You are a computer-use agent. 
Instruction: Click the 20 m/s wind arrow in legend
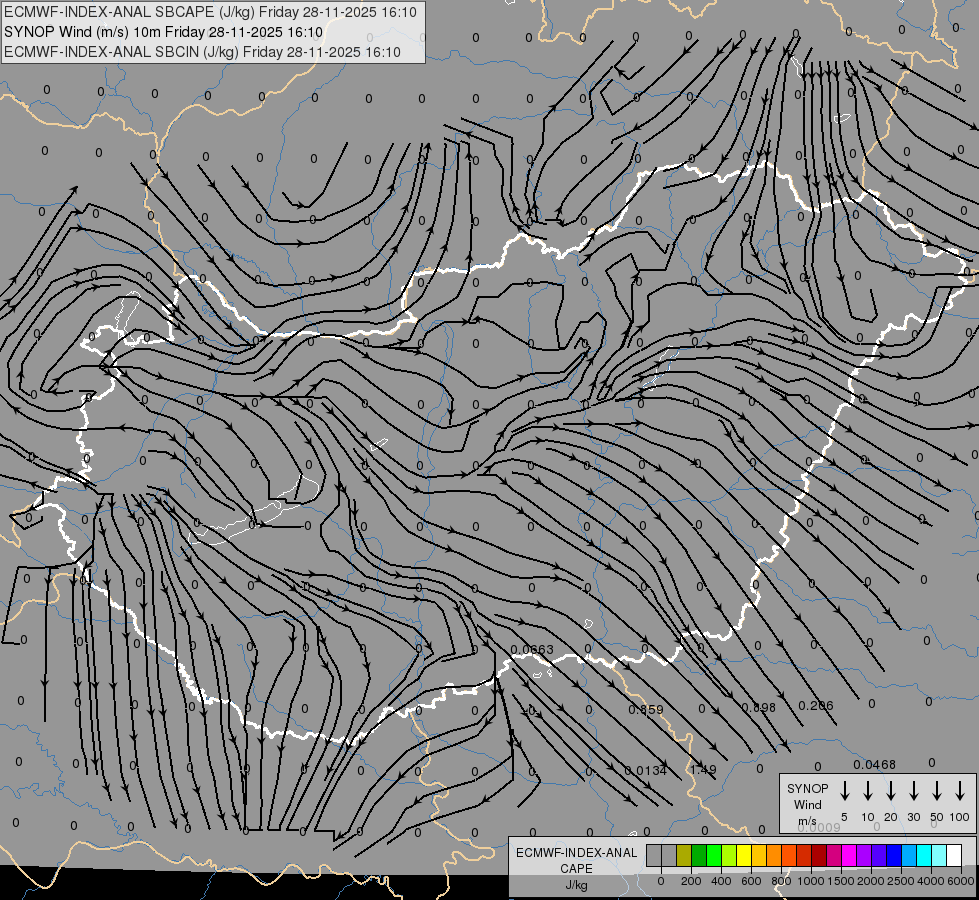coord(891,791)
